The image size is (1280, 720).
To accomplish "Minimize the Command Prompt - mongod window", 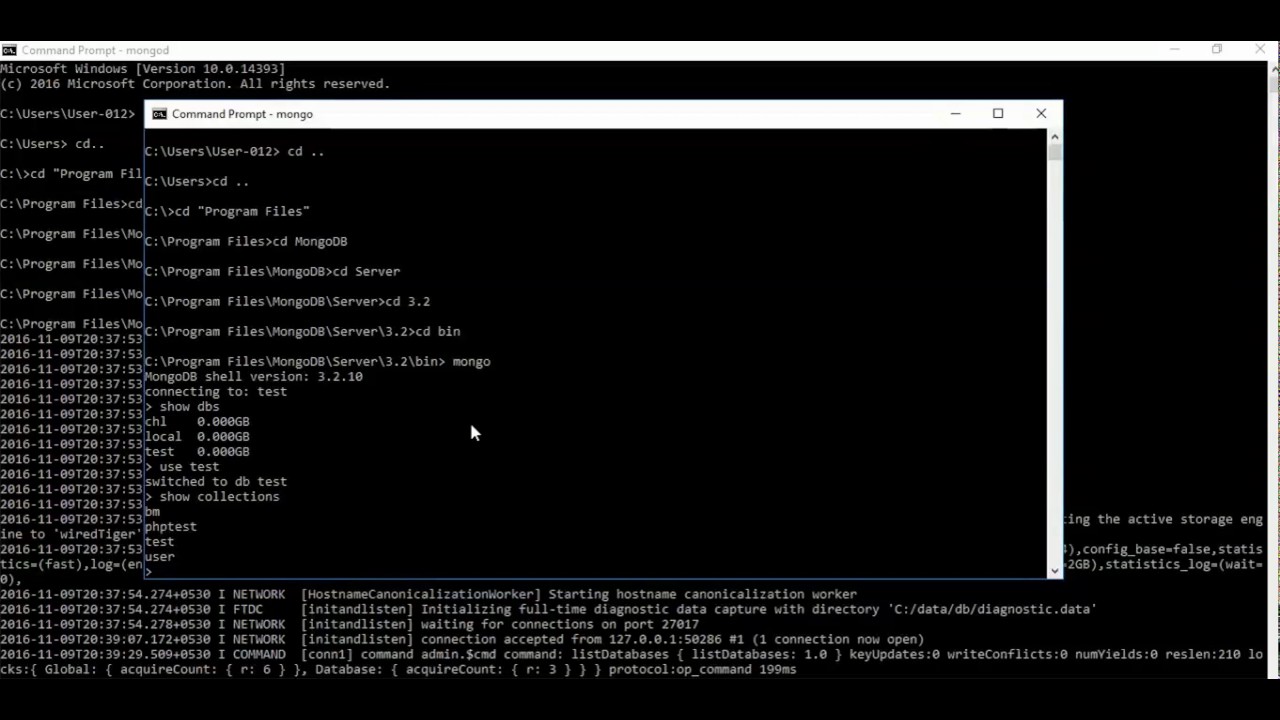I will [x=1175, y=49].
